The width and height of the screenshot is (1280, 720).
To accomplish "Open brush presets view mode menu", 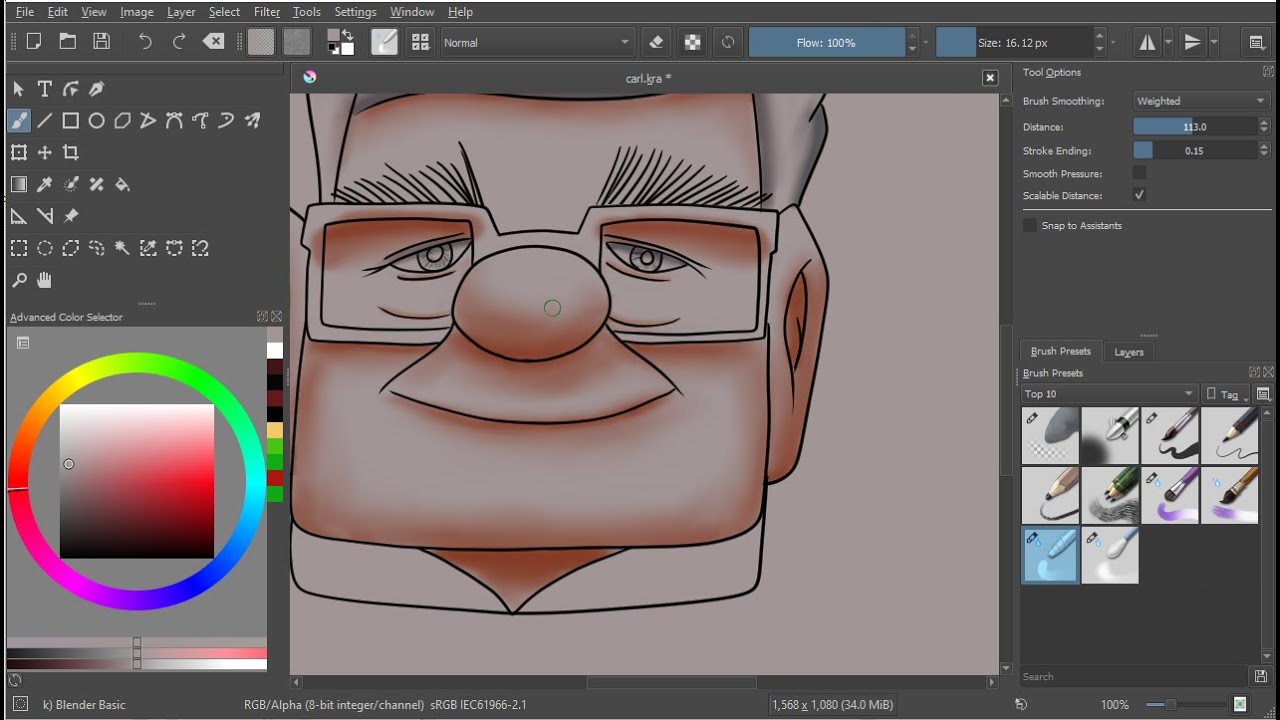I will (x=1263, y=394).
